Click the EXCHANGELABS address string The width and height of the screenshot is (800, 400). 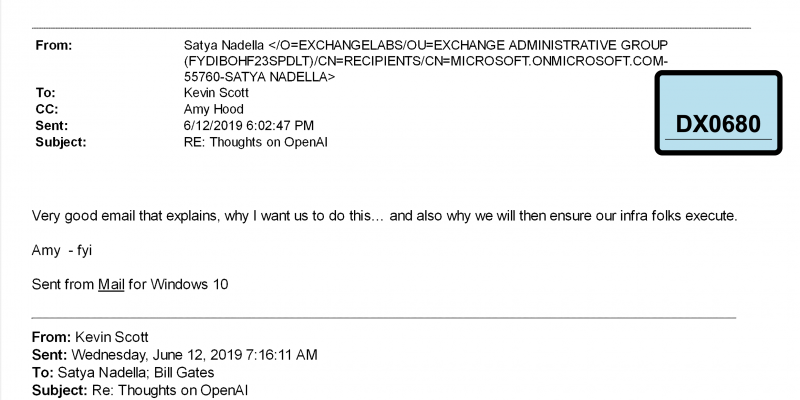point(426,61)
